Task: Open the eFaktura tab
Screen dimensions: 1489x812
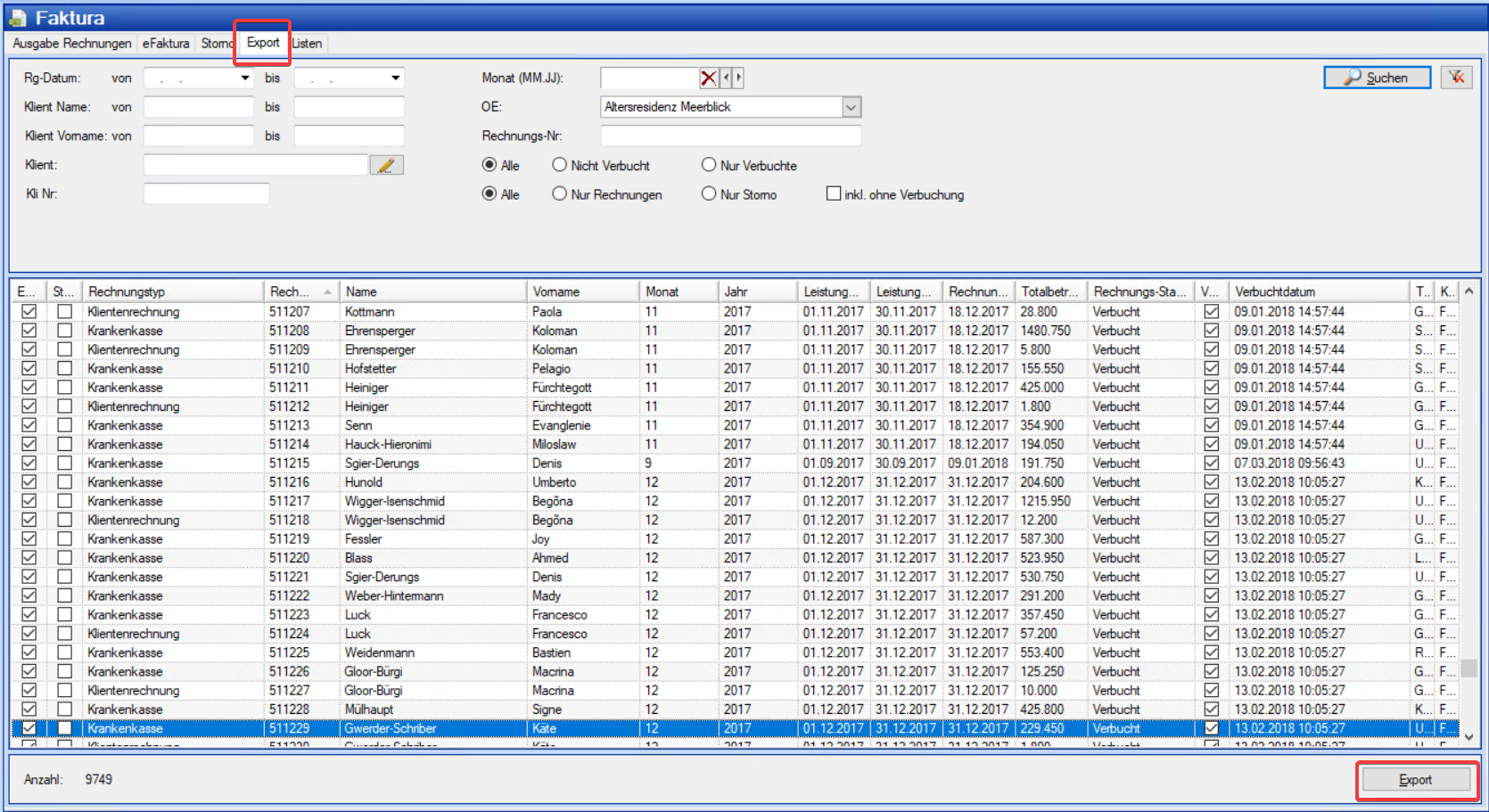Action: pyautogui.click(x=166, y=43)
